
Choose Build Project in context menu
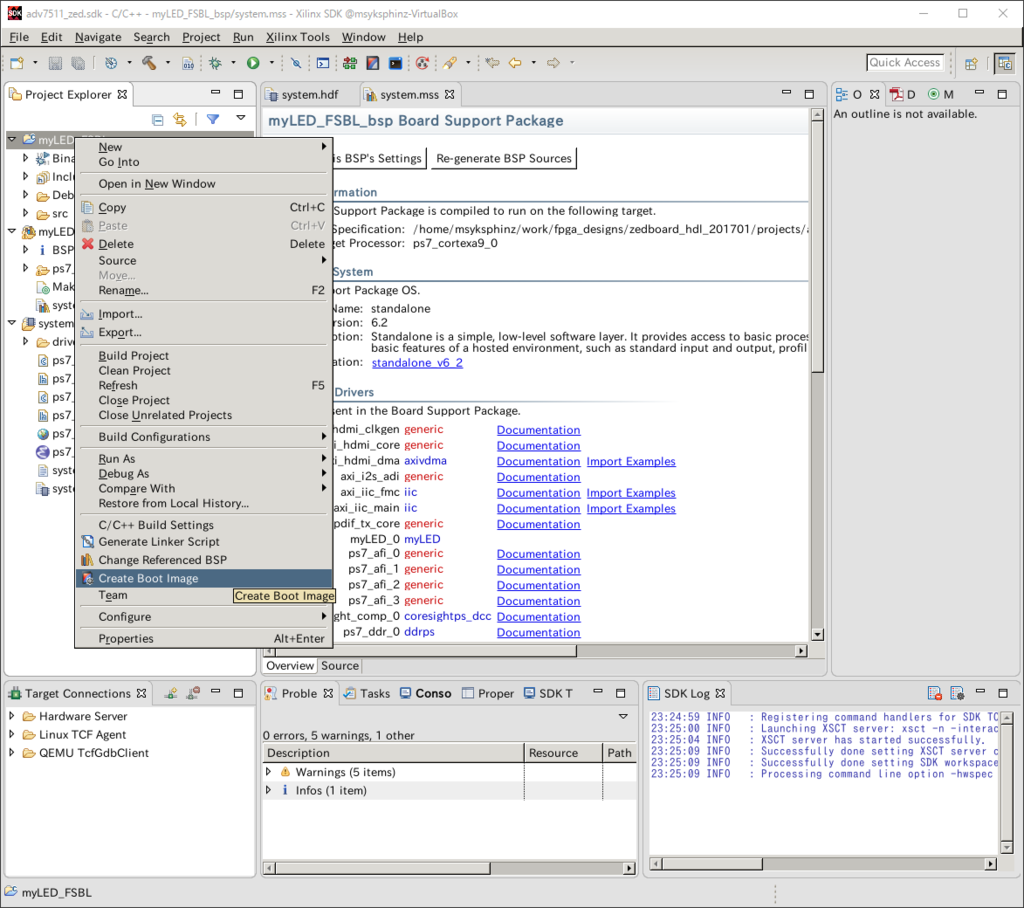click(204, 355)
